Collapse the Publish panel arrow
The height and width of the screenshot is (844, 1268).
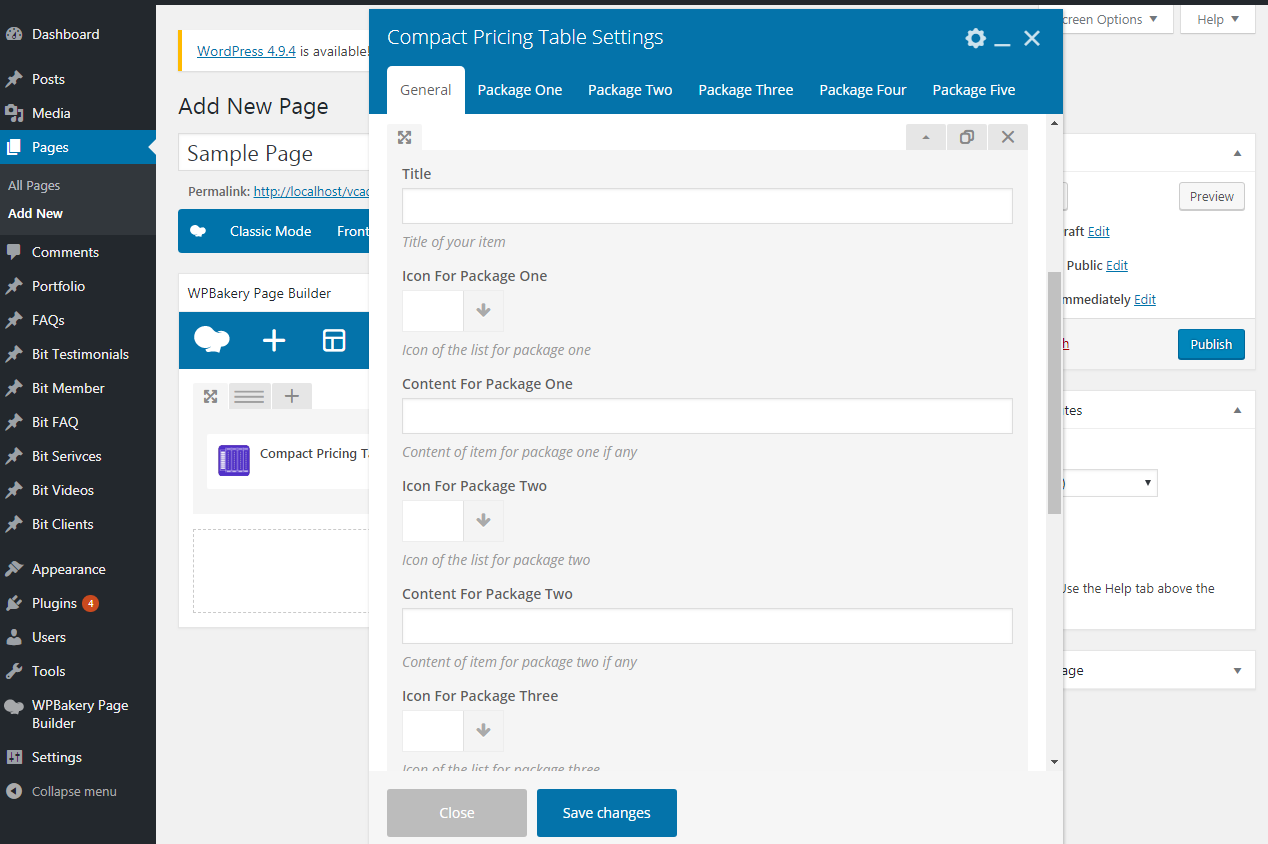coord(1237,153)
